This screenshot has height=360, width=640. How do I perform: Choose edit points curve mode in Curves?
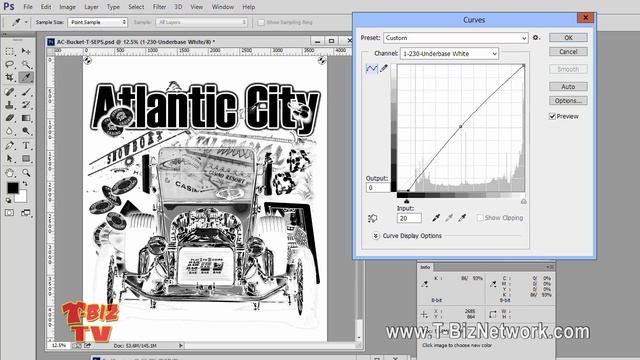[371, 69]
